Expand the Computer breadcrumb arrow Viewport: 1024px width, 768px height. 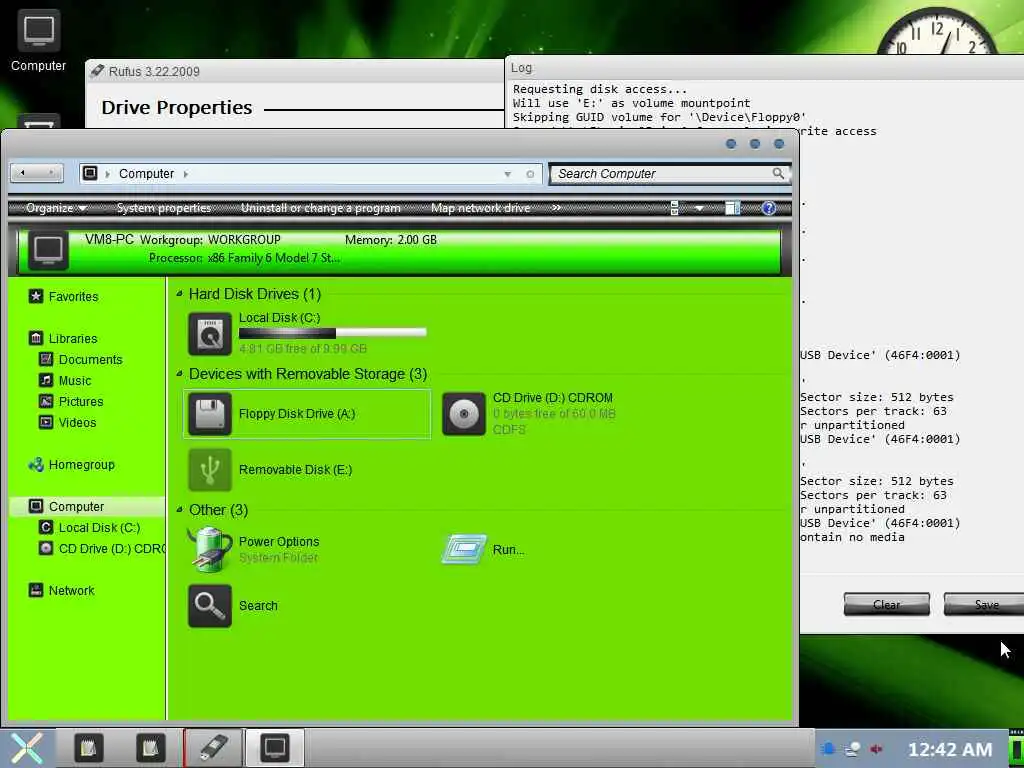pyautogui.click(x=186, y=174)
